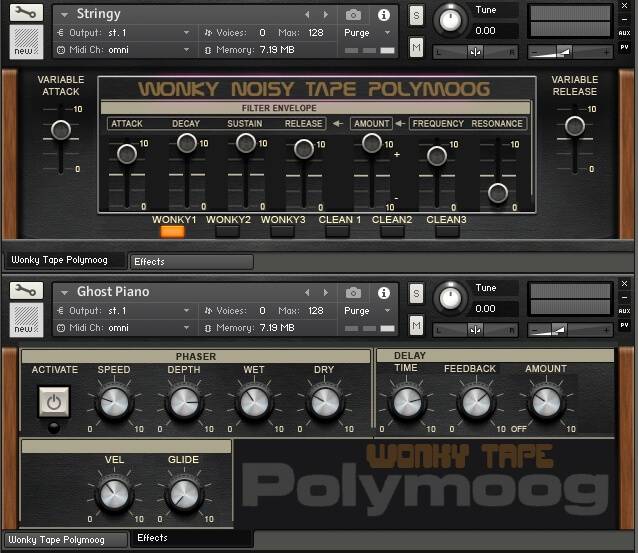The height and width of the screenshot is (553, 638).
Task: Click the wrench icon on Ghost Piano
Action: click(x=27, y=291)
